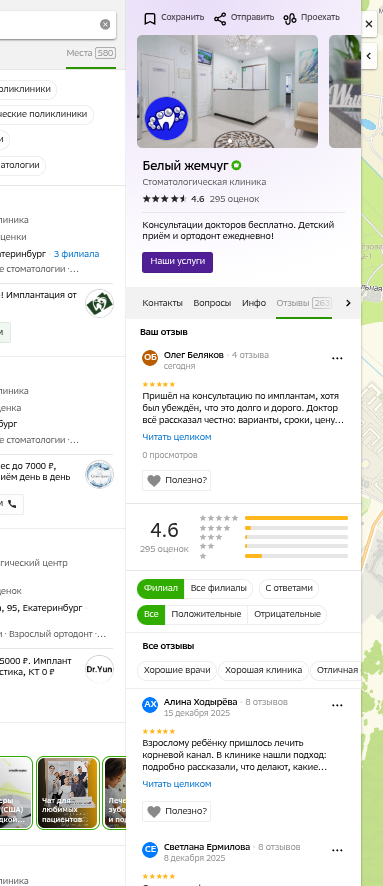Select the Филиал filter

[160, 588]
